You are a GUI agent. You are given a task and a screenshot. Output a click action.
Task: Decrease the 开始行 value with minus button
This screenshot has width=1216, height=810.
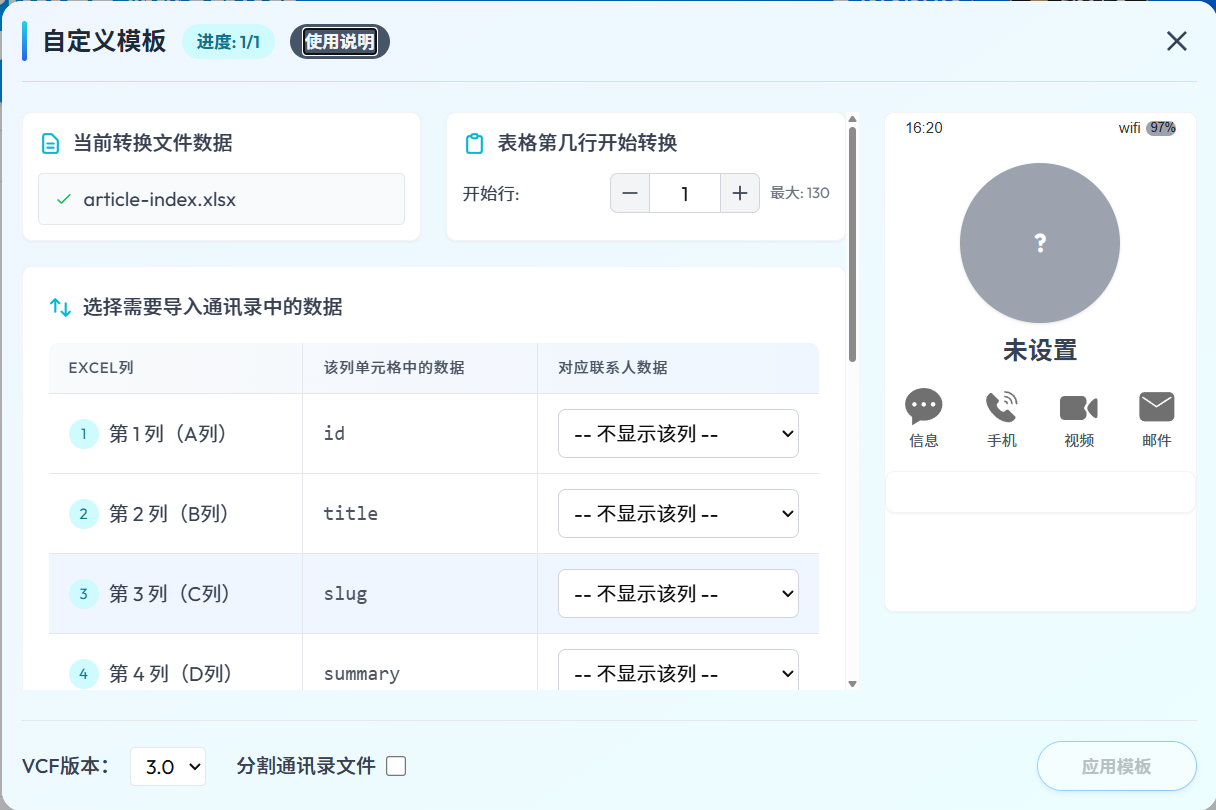coord(630,193)
